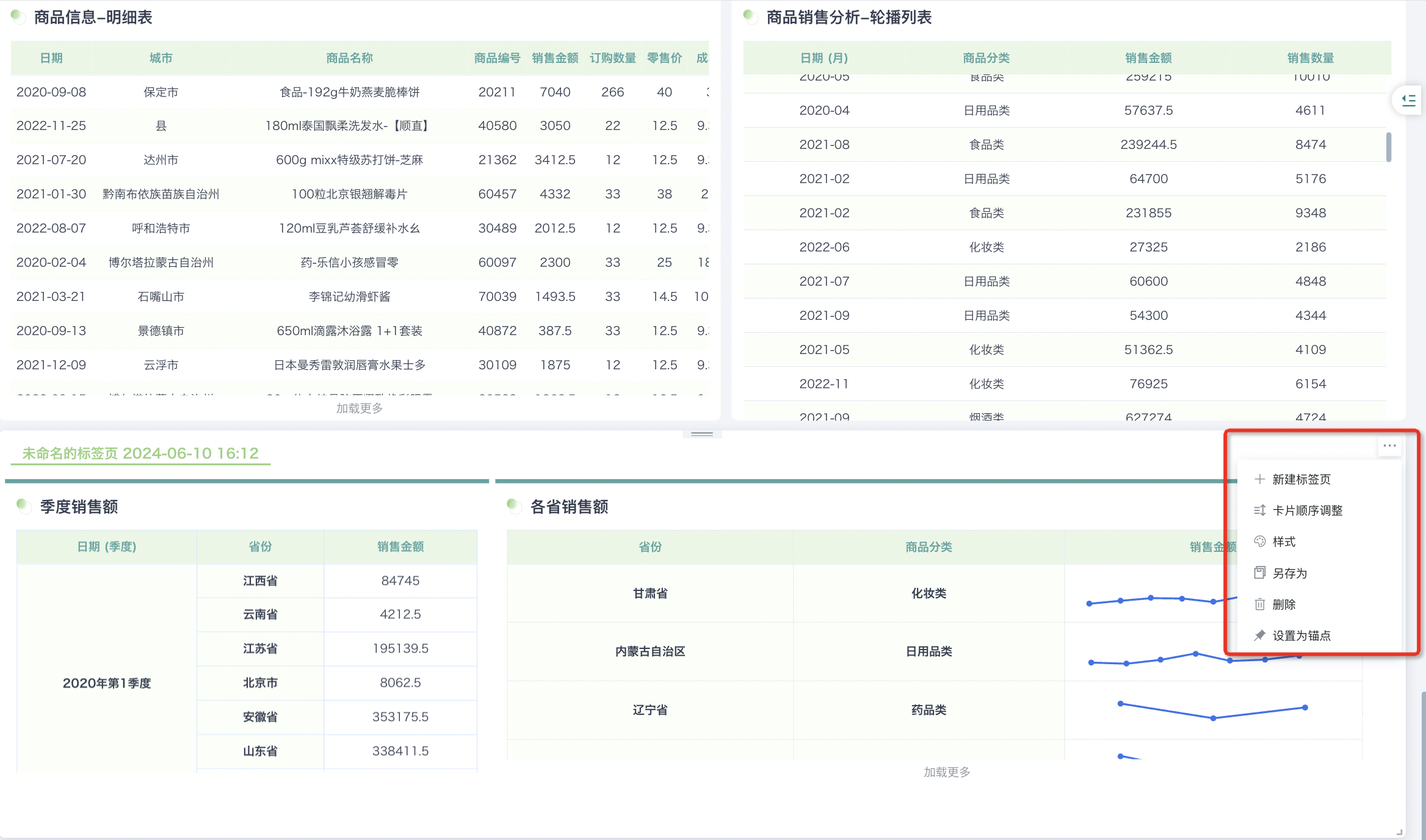Viewport: 1426px width, 840px height.
Task: Click the trash icon next to 删除
Action: tap(1259, 604)
